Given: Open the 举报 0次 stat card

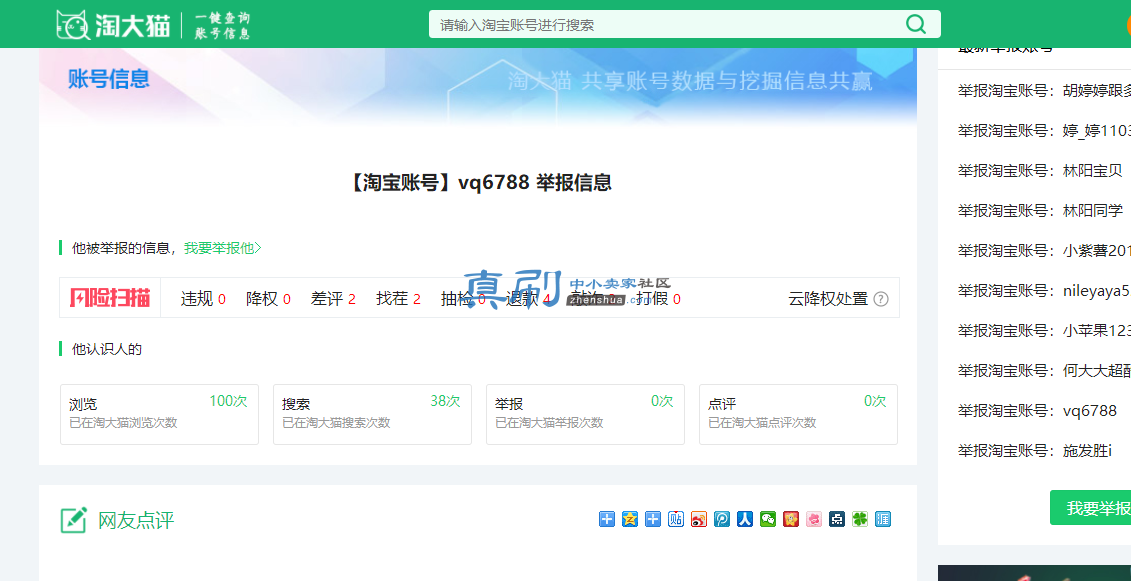Looking at the screenshot, I should coord(586,414).
